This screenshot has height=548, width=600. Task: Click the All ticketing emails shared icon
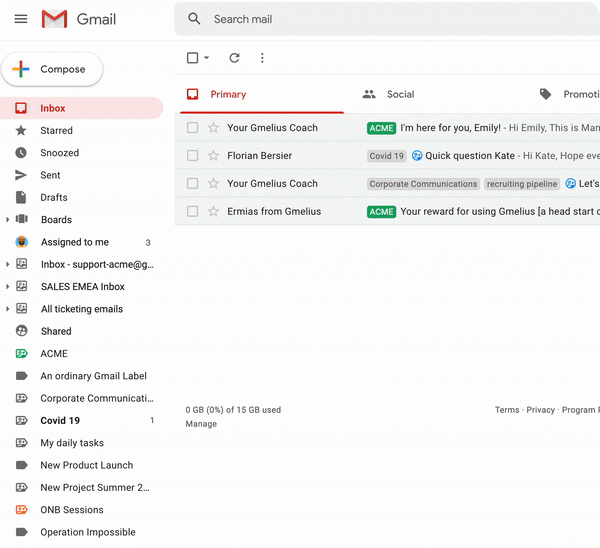21,308
